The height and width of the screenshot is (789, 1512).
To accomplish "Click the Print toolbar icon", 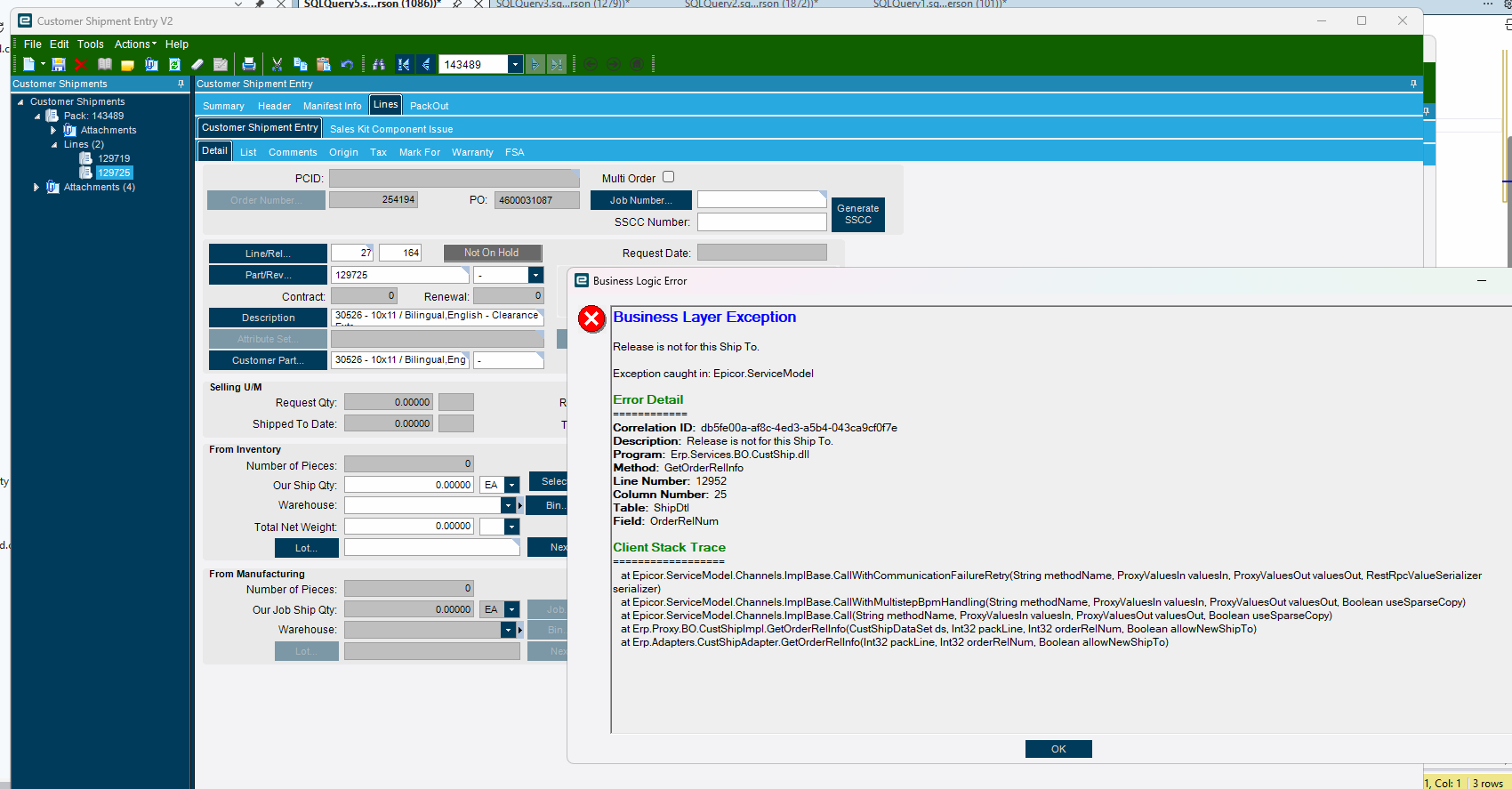I will pyautogui.click(x=249, y=64).
